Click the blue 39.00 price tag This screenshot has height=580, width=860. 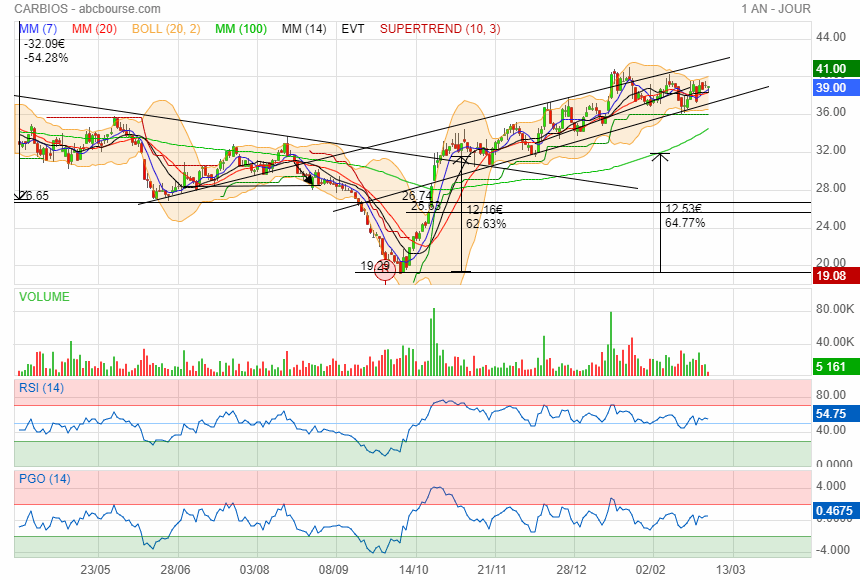click(835, 88)
